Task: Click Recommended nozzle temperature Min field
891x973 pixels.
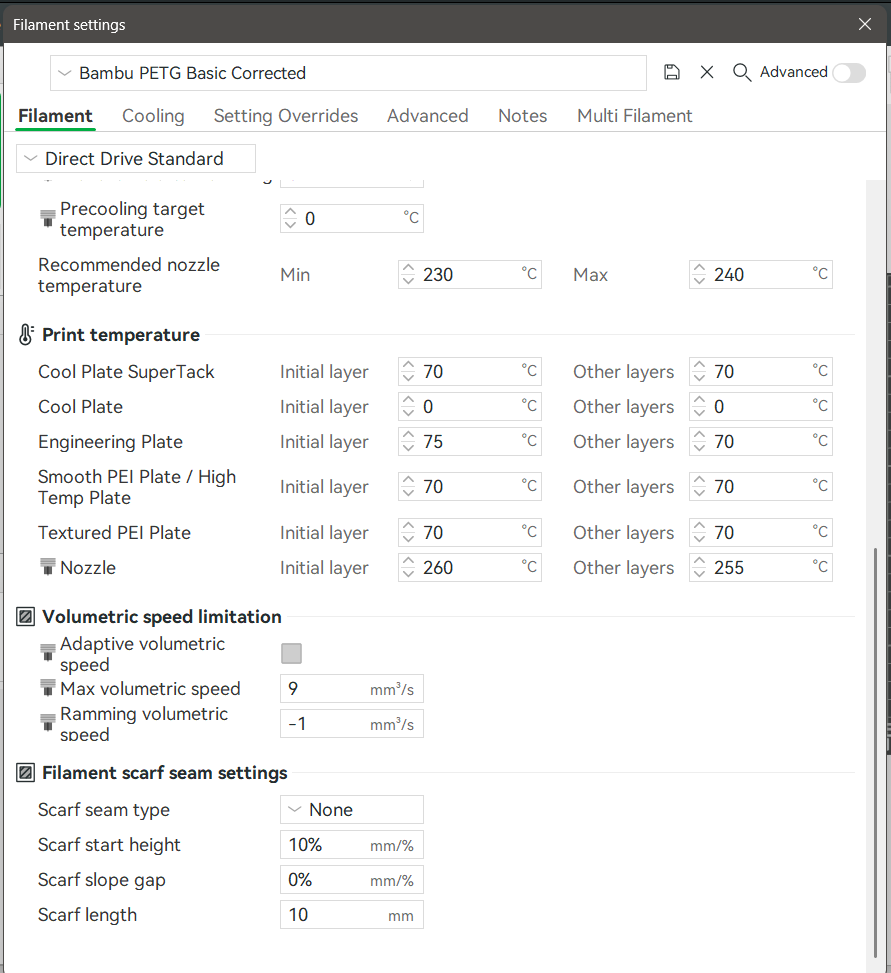Action: [470, 274]
